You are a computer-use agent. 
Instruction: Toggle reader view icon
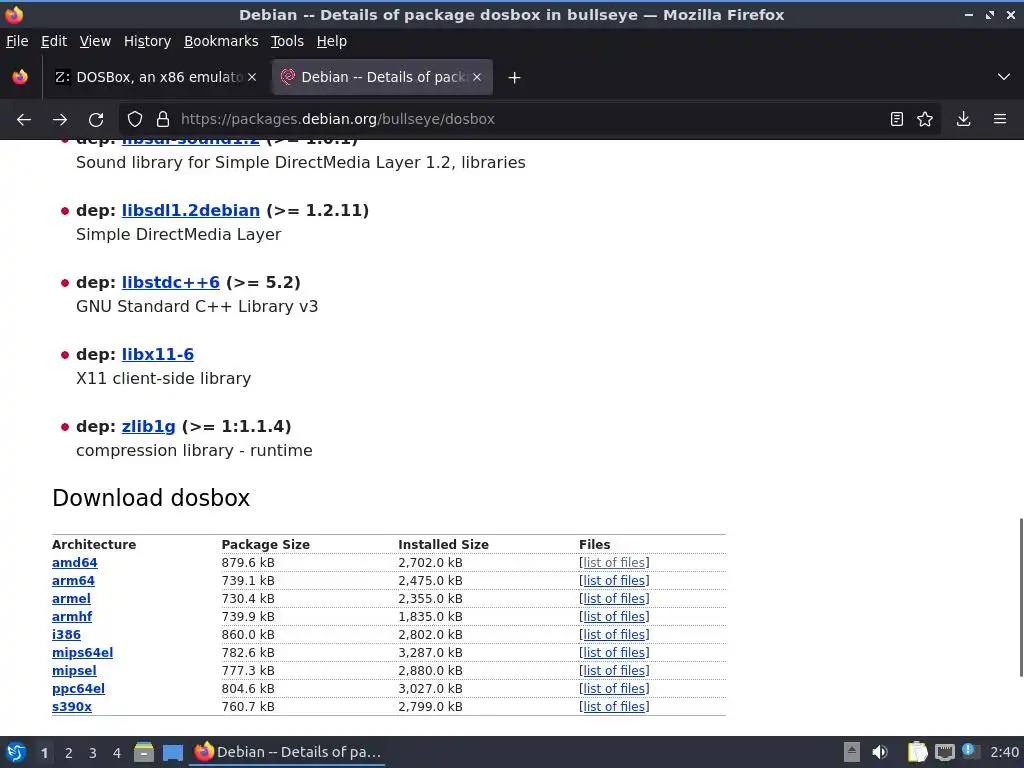(x=897, y=119)
